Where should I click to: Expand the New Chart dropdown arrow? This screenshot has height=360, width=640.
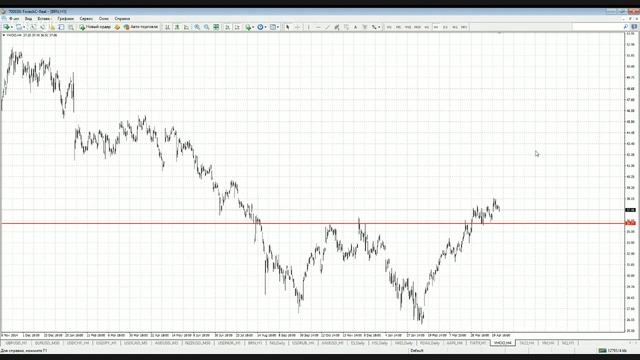click(12, 27)
